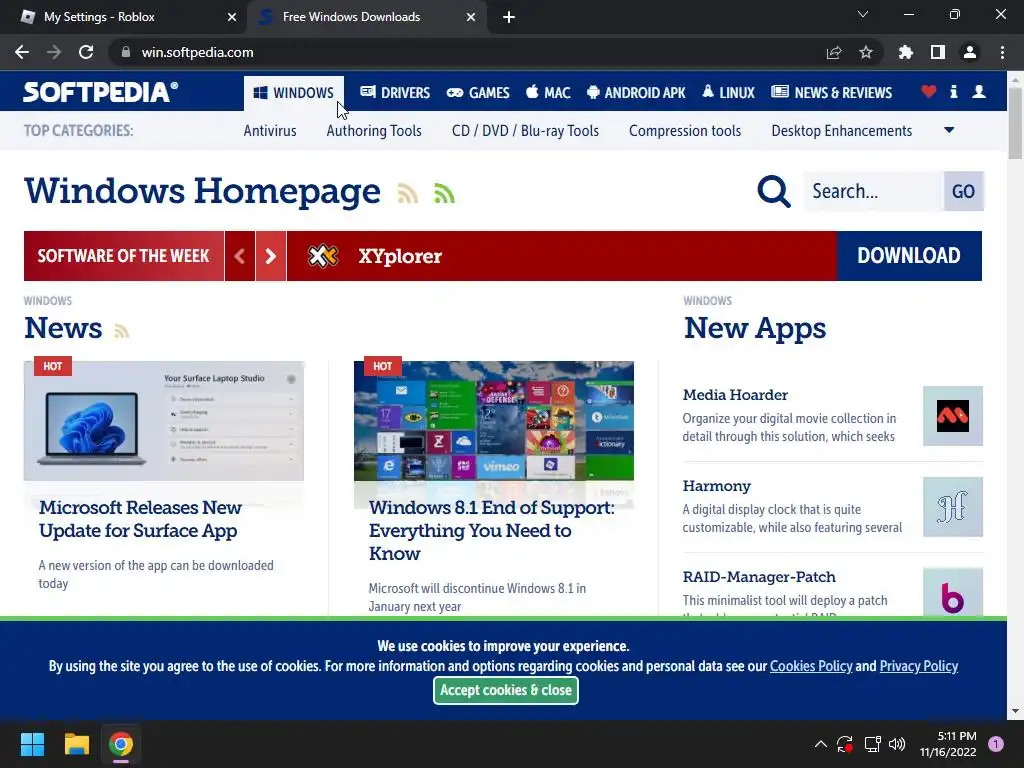The image size is (1024, 768).
Task: Open Chrome three-dot menu
Action: tap(1002, 52)
